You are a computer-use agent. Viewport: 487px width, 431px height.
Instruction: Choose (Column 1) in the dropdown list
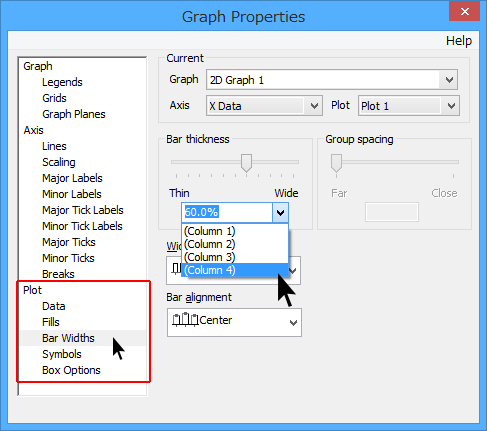pos(235,231)
